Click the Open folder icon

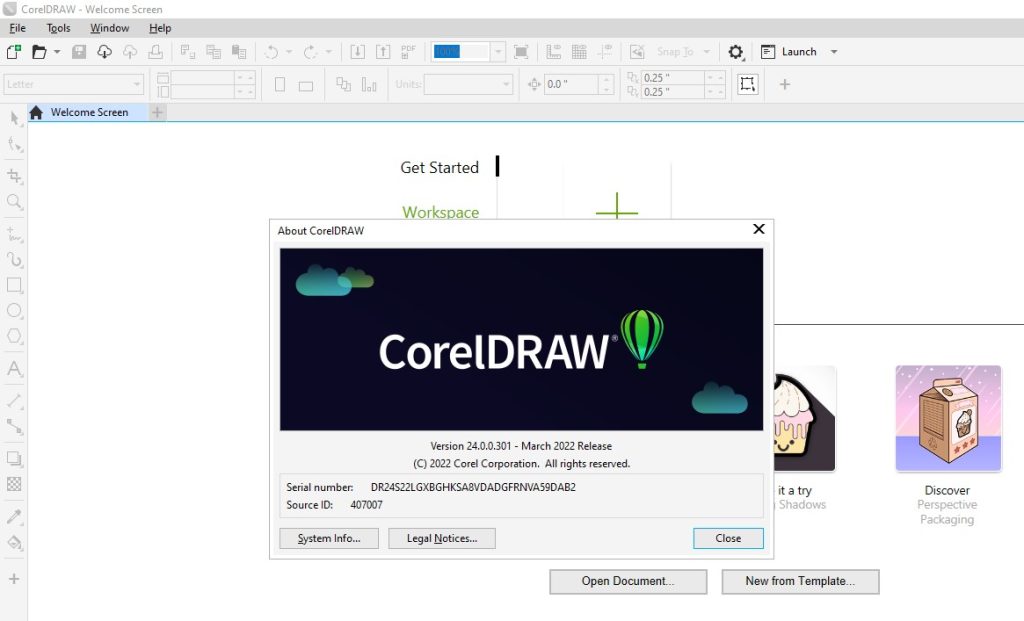tap(39, 52)
